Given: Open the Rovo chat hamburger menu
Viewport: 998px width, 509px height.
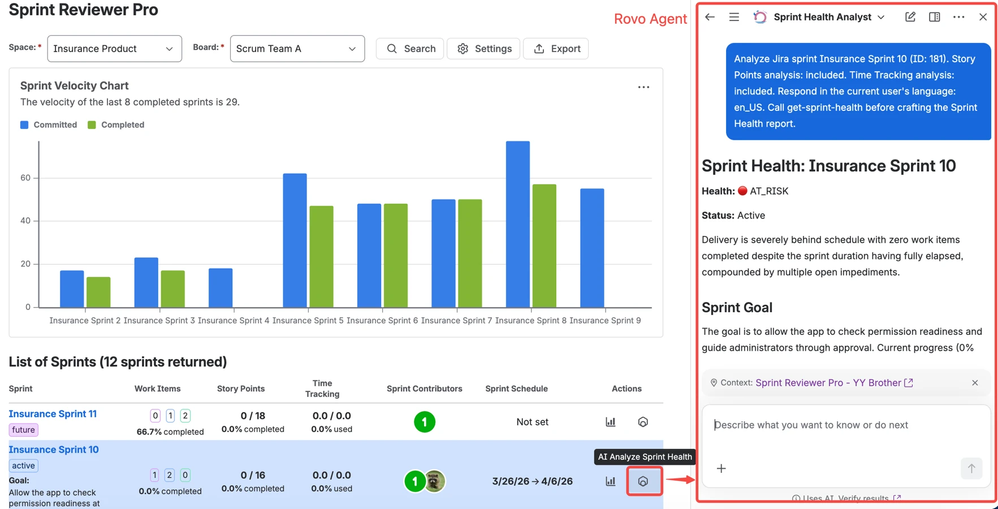Looking at the screenshot, I should [734, 17].
